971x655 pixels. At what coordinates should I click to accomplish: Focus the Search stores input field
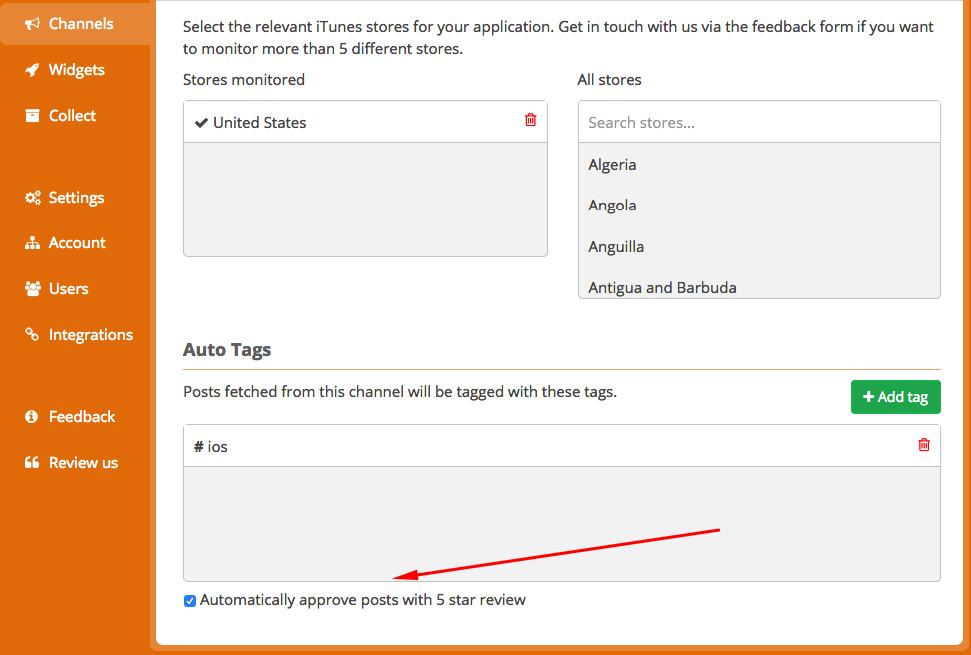pos(759,123)
